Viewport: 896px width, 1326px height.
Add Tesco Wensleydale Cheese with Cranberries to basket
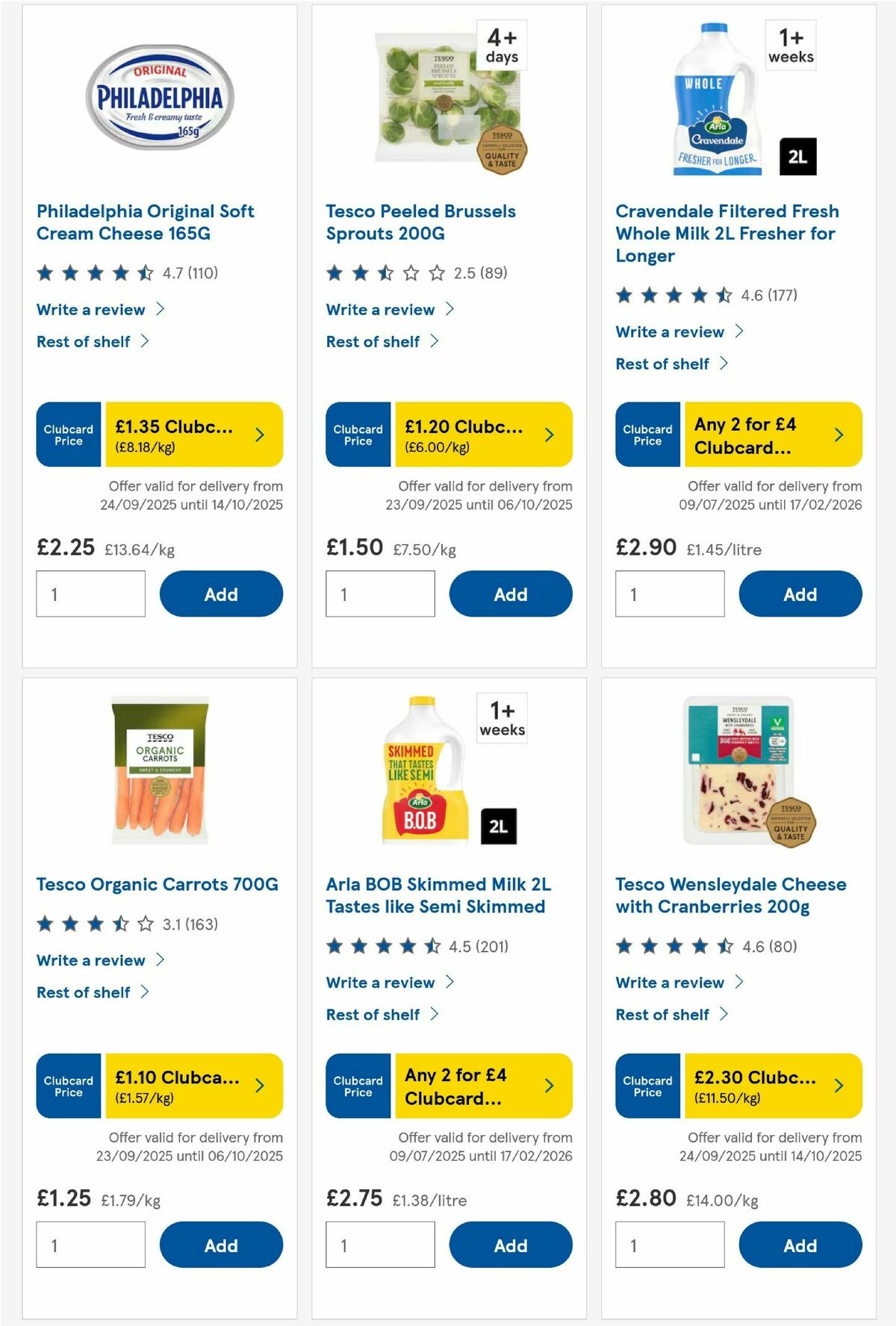click(800, 1245)
